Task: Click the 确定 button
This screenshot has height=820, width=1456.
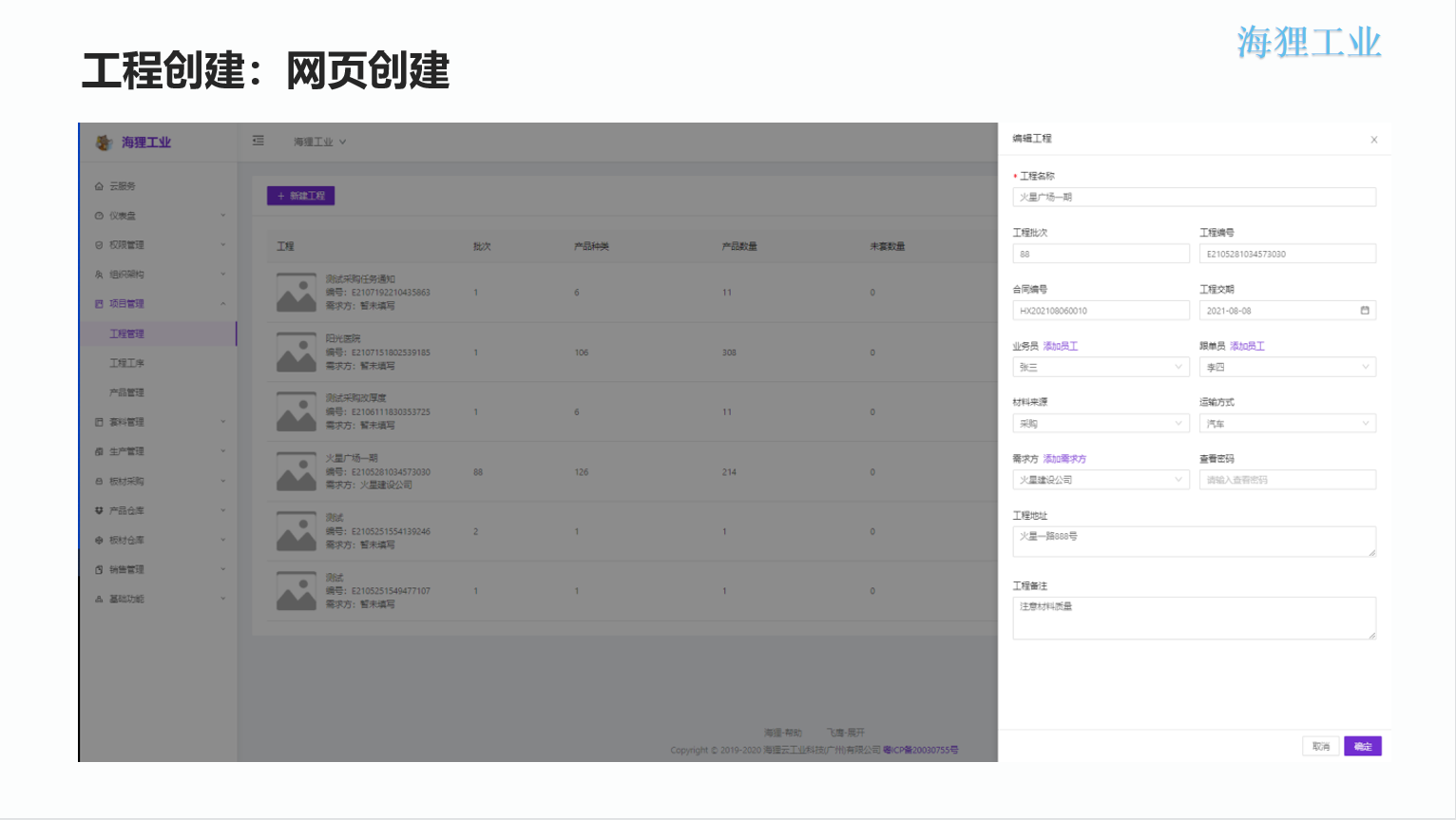Action: [x=1363, y=747]
